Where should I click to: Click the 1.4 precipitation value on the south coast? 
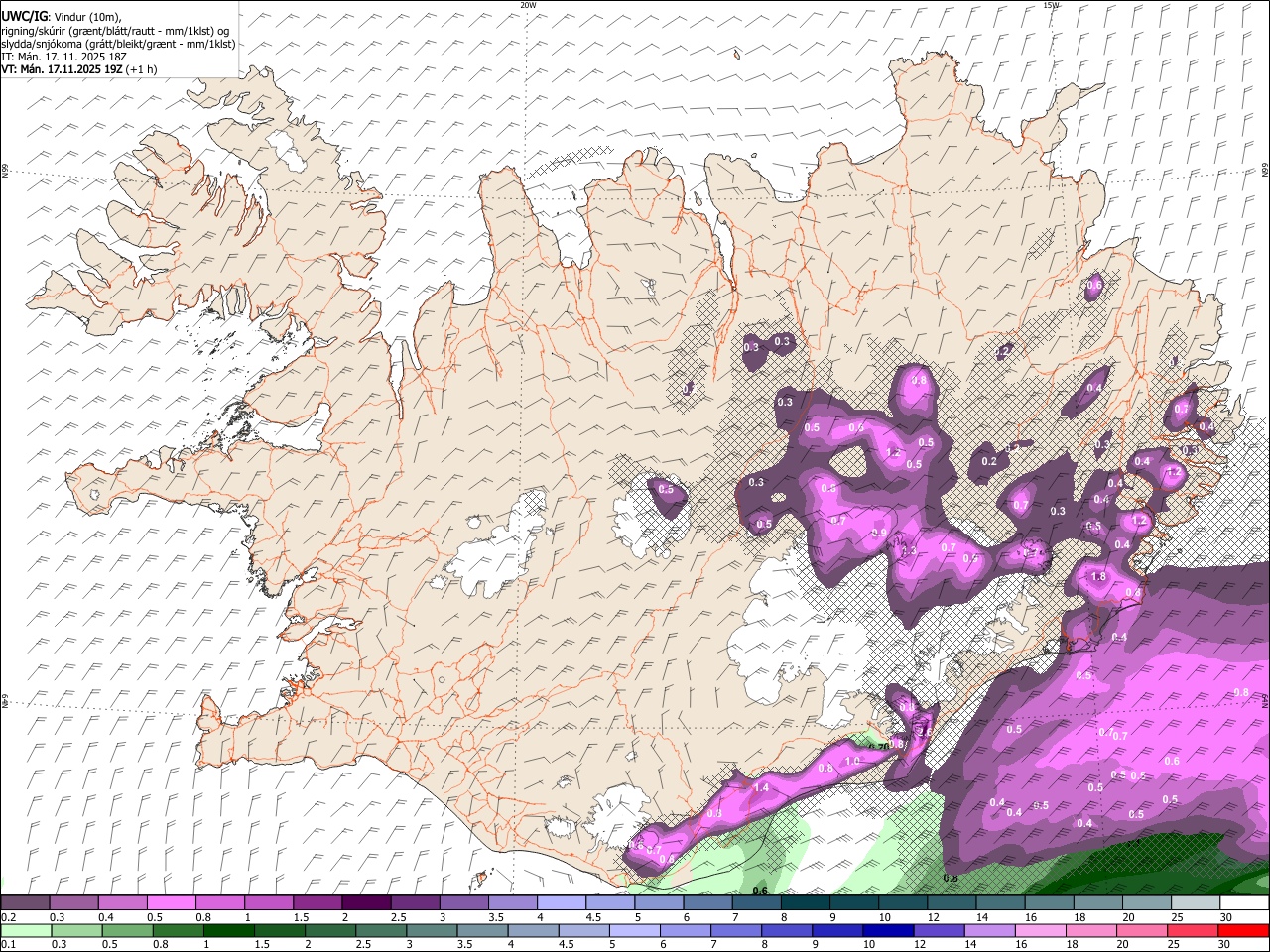pyautogui.click(x=762, y=787)
